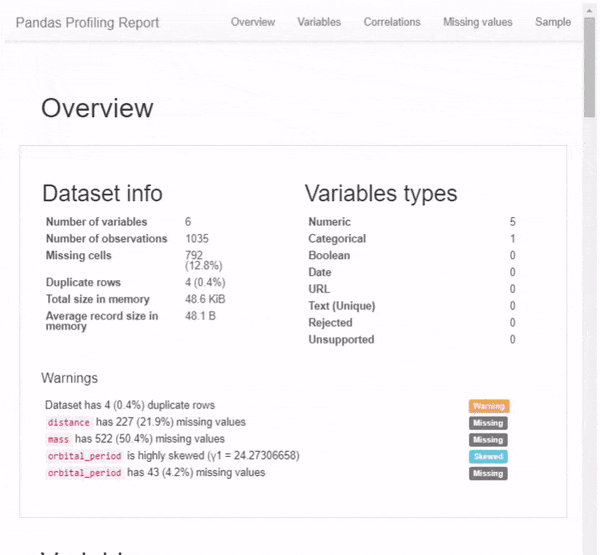The image size is (600, 555).
Task: Click the missing cells value 792 (12.8%)
Action: coord(203,260)
